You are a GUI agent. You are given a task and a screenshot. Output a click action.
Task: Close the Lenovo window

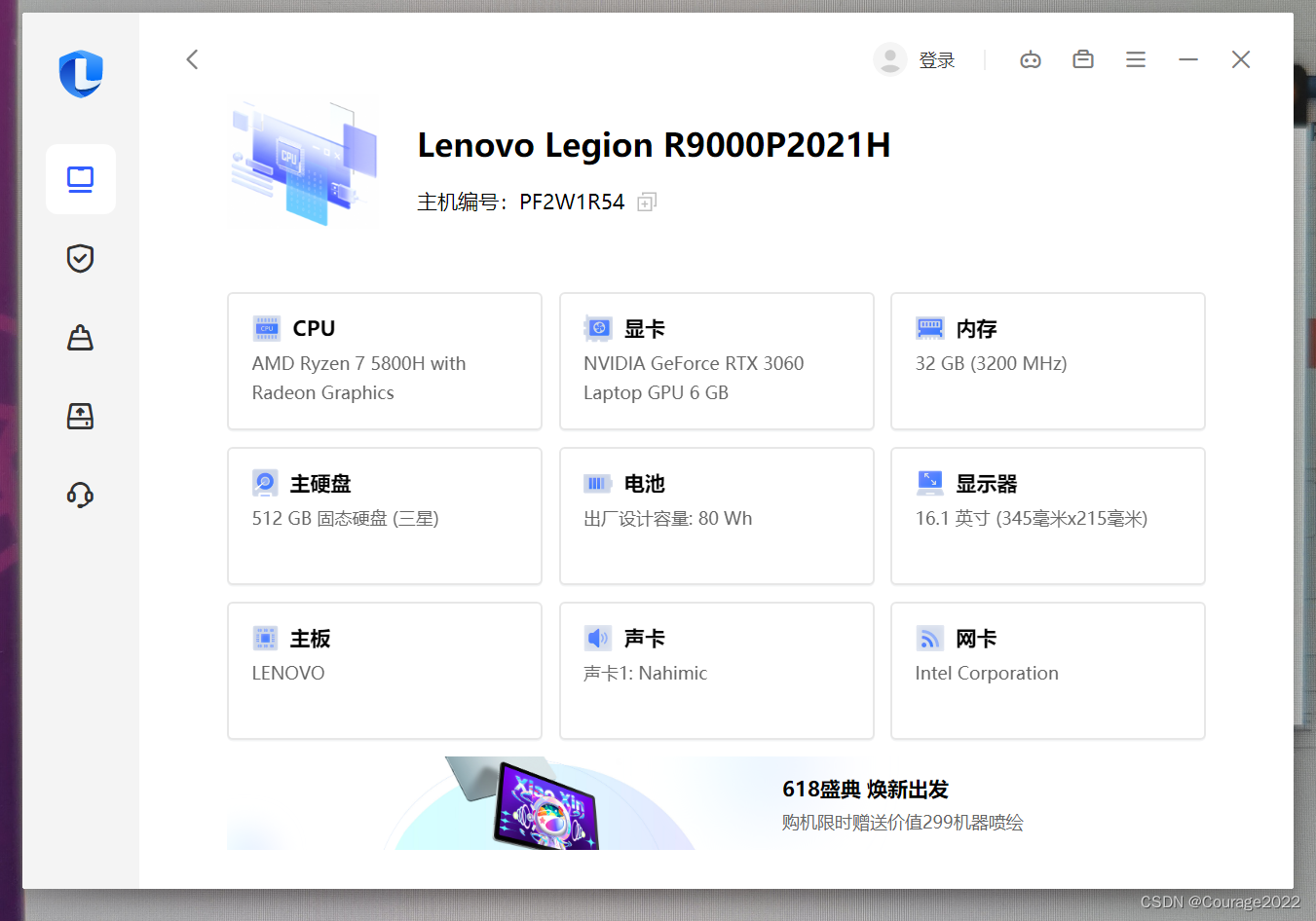tap(1241, 59)
